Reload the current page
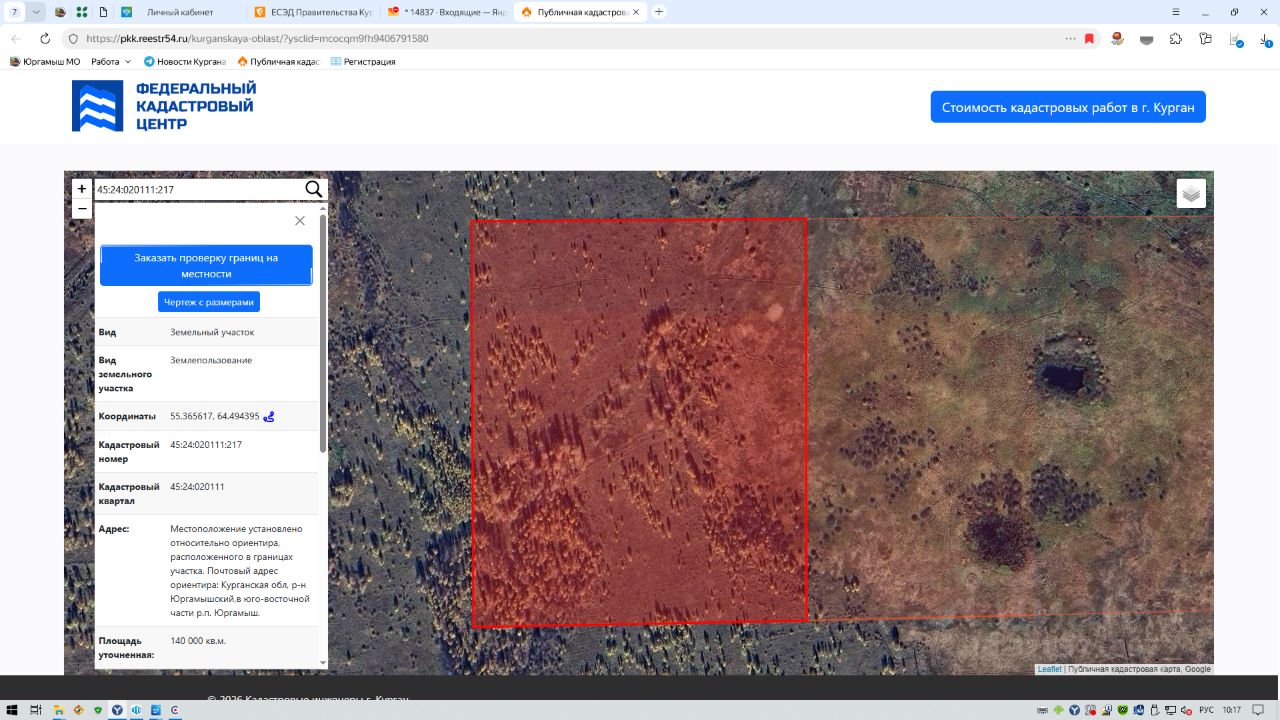The image size is (1280, 720). click(x=45, y=38)
